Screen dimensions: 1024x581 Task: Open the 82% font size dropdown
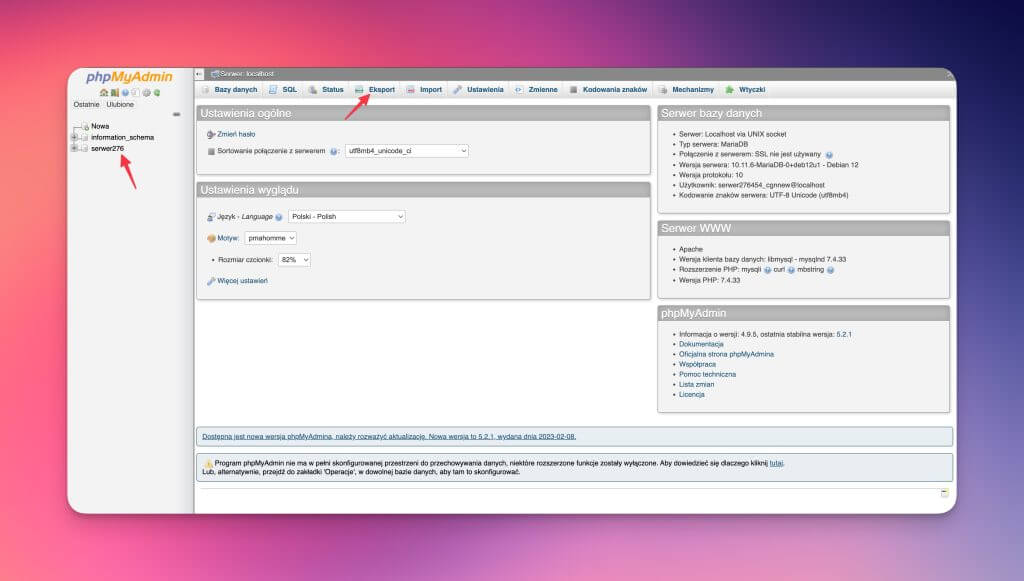point(294,260)
